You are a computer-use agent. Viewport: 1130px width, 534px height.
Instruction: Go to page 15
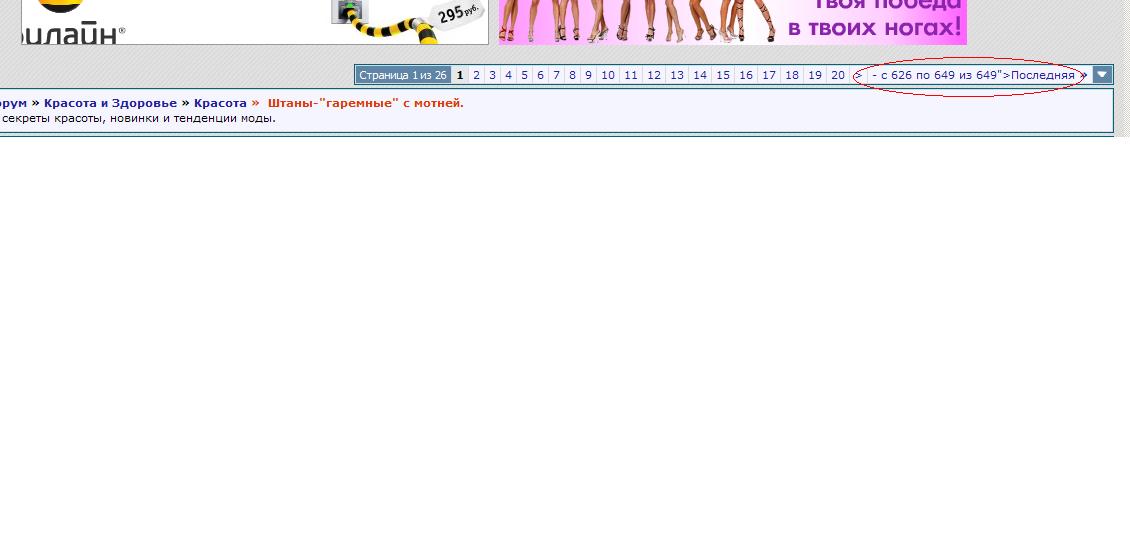tap(723, 75)
